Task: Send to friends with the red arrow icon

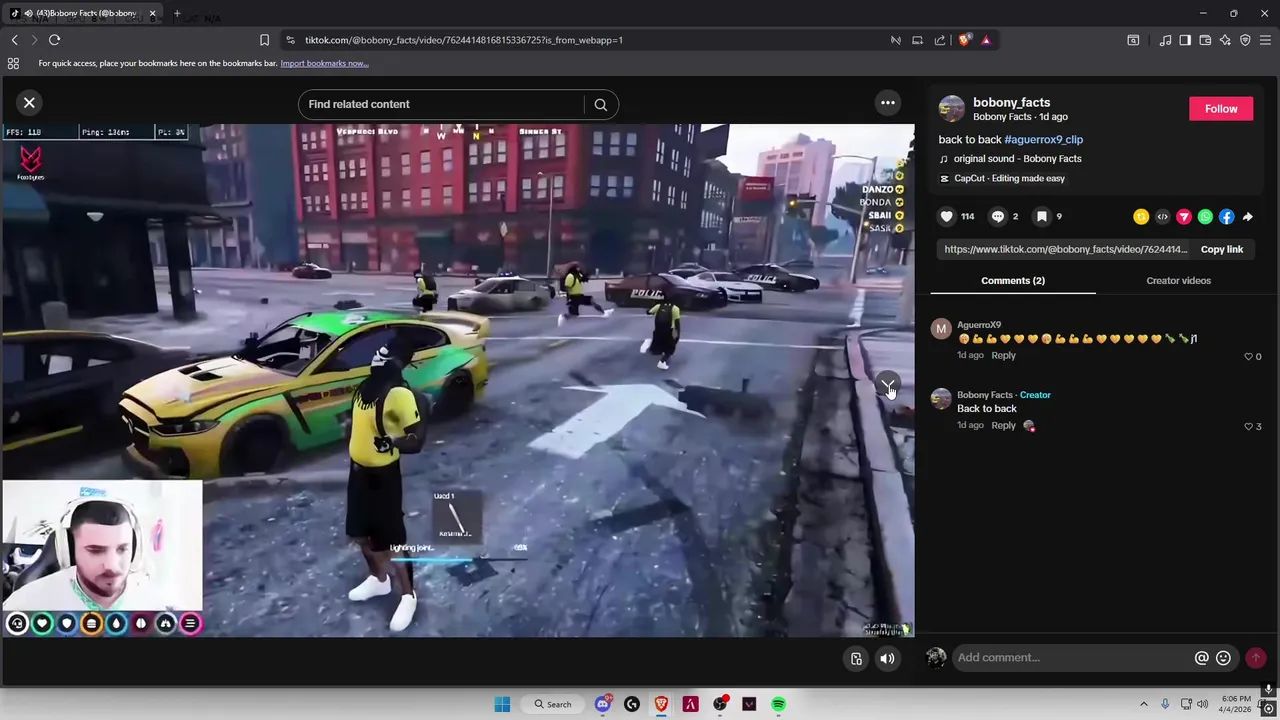Action: pyautogui.click(x=1184, y=217)
